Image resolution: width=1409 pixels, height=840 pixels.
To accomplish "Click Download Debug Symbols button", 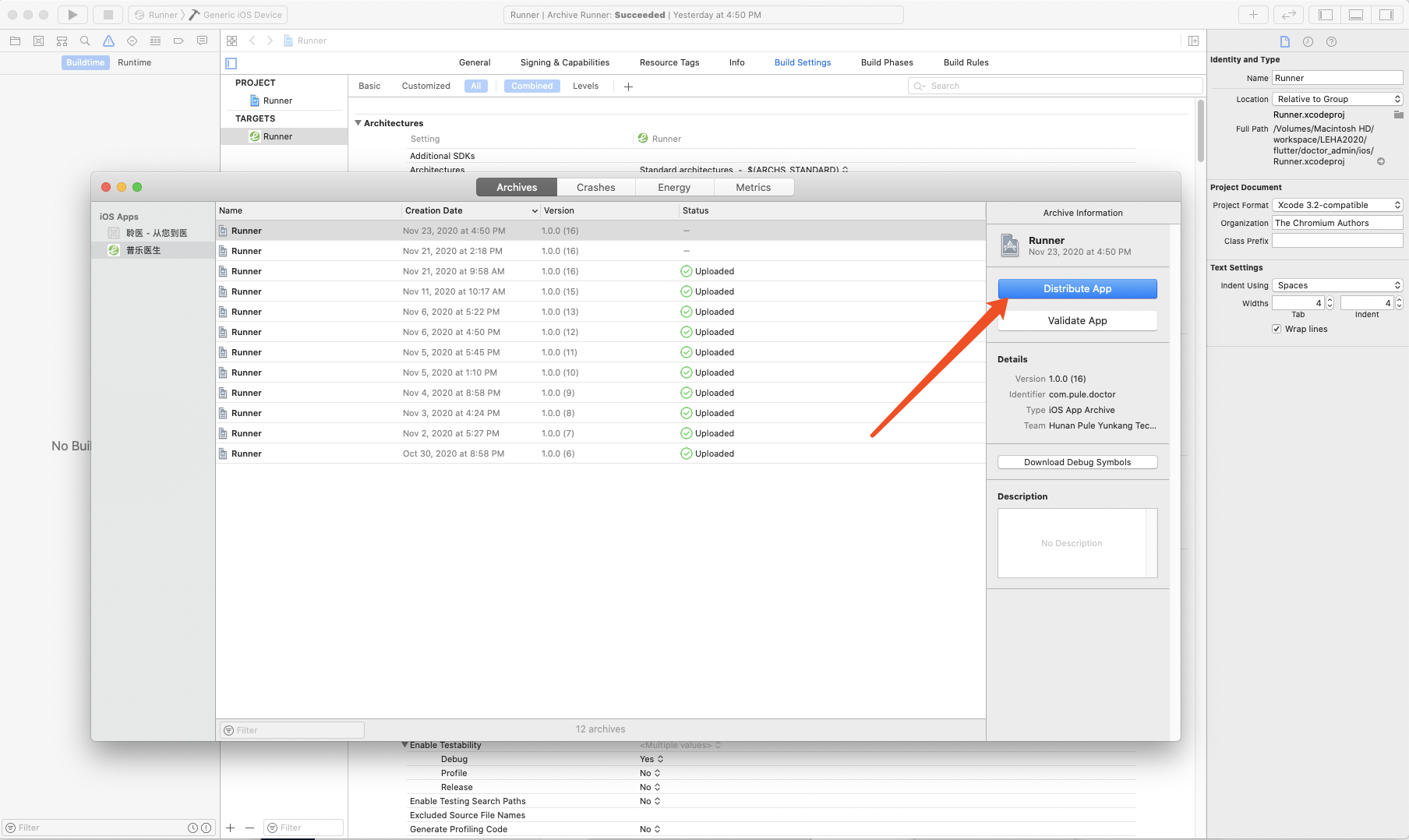I will [x=1078, y=462].
